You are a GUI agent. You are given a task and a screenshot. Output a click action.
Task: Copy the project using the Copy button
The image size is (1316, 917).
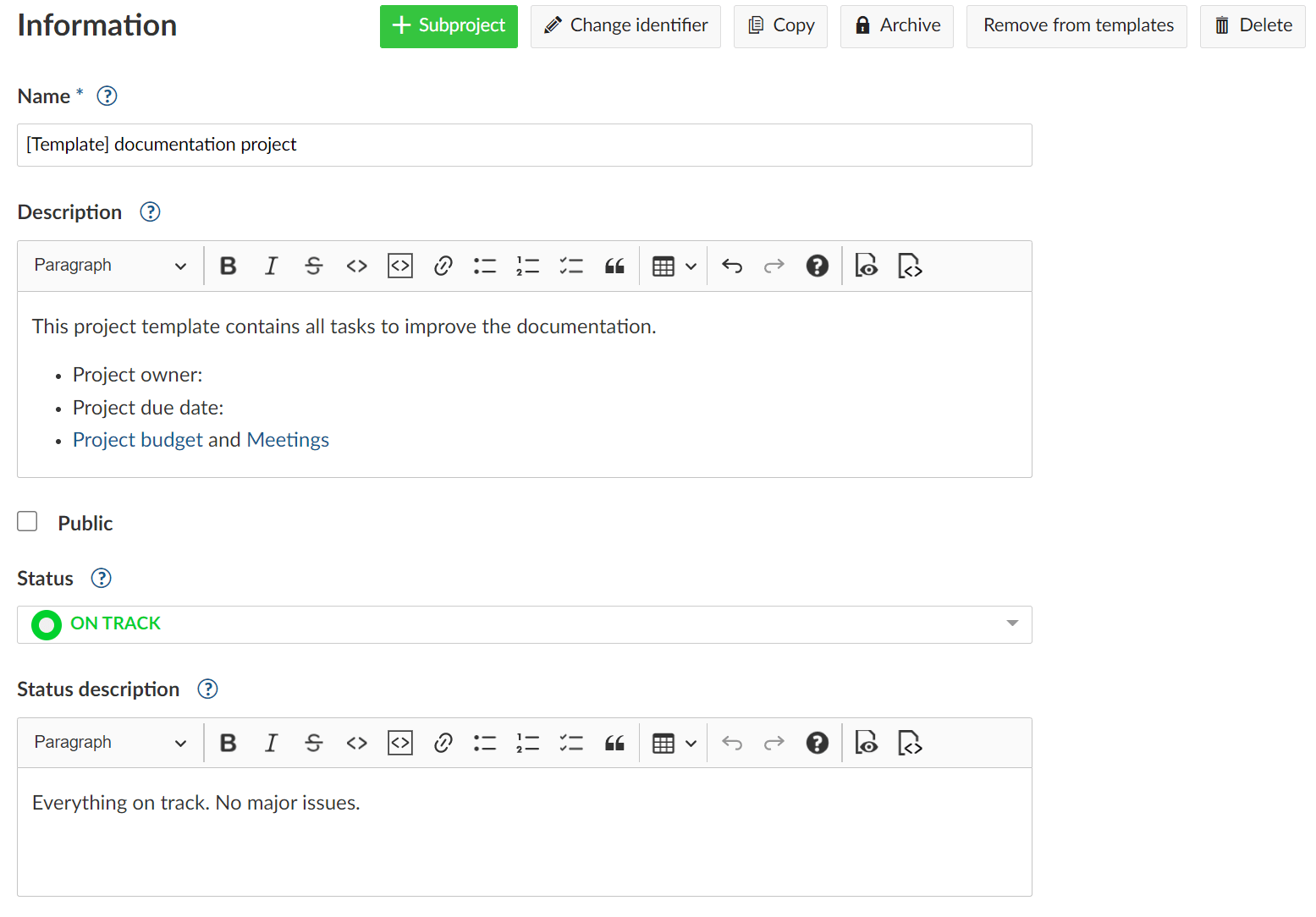(x=779, y=25)
